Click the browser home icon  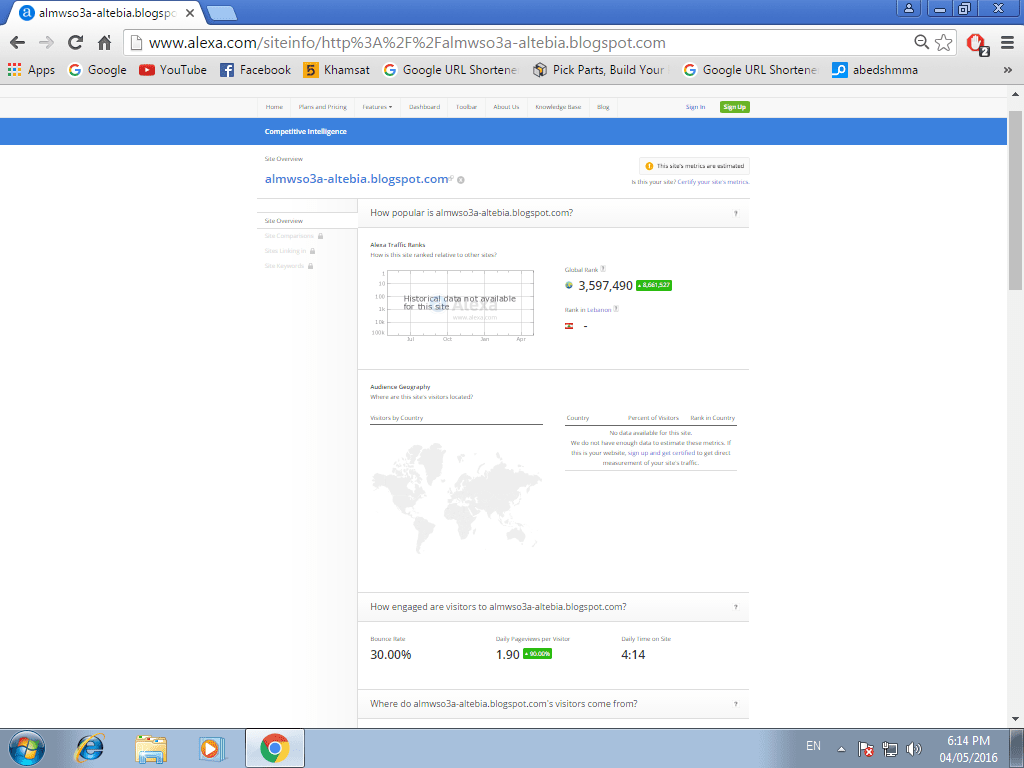[x=104, y=43]
